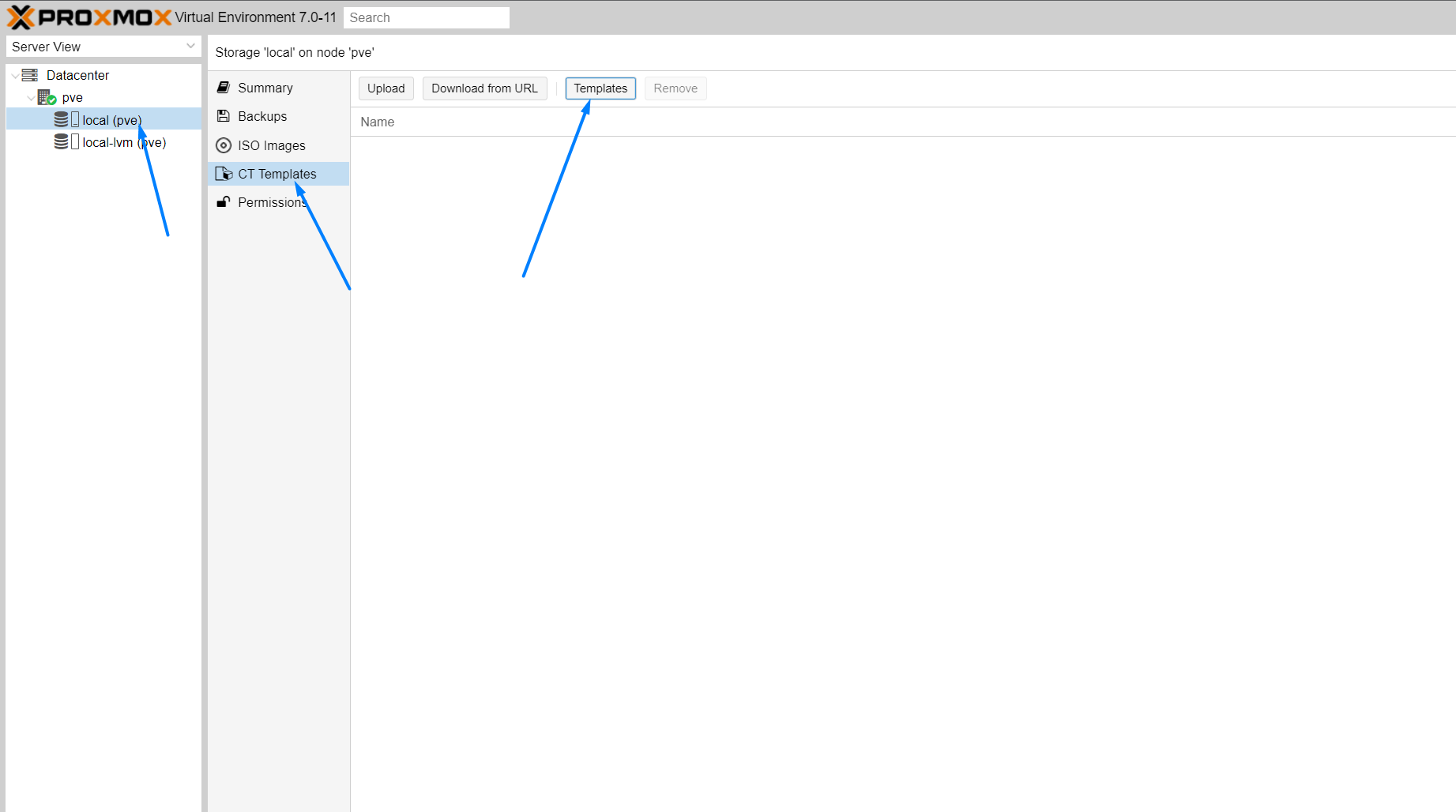
Task: Click the Storage 'local' on node 'pve' title
Action: click(295, 52)
